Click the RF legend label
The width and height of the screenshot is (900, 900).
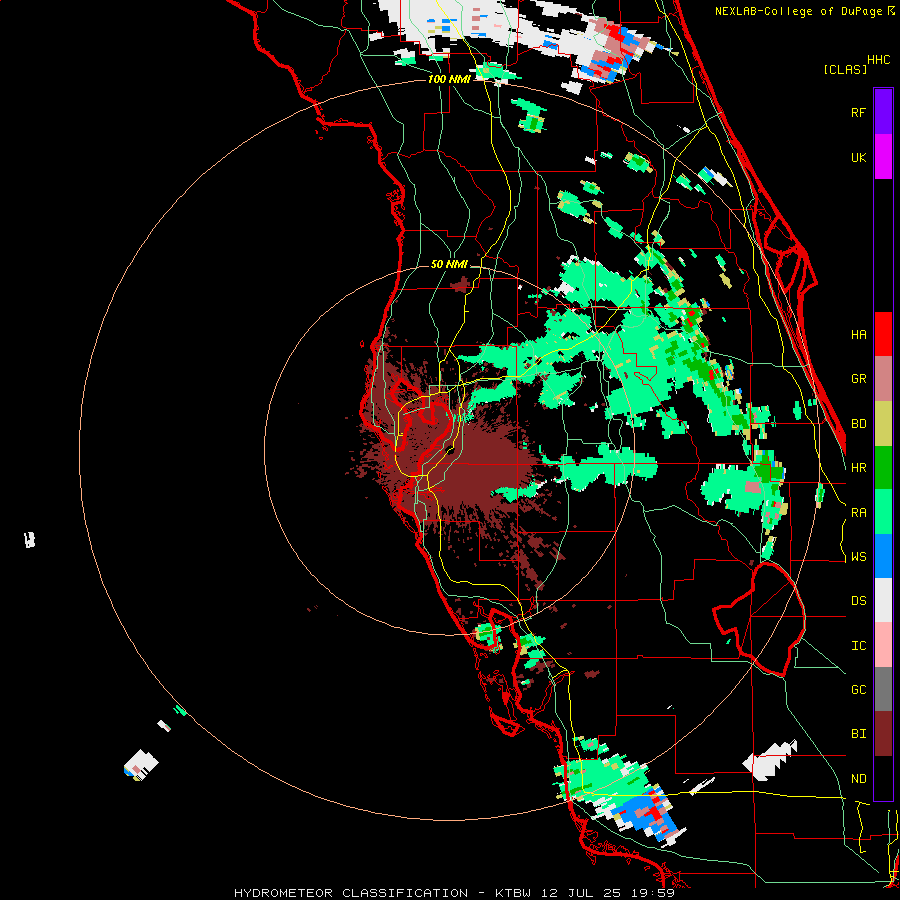point(858,112)
